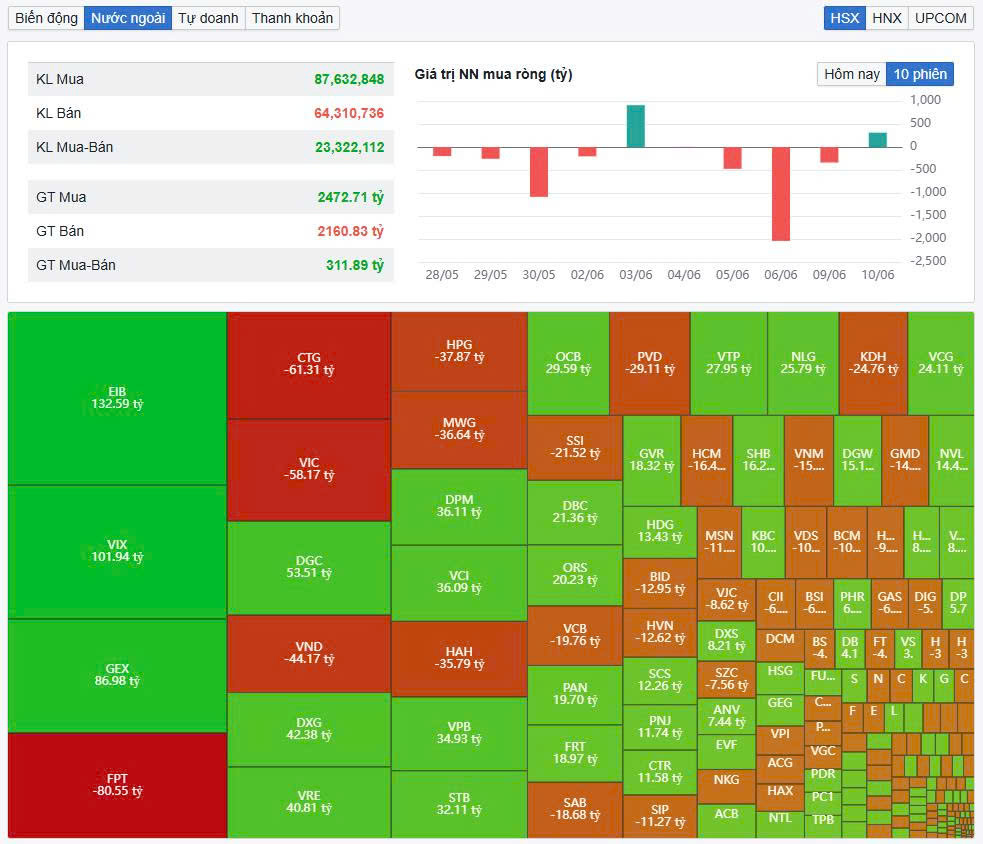Select the VND -44.17 tỷ tile
The image size is (983, 844).
click(x=309, y=653)
